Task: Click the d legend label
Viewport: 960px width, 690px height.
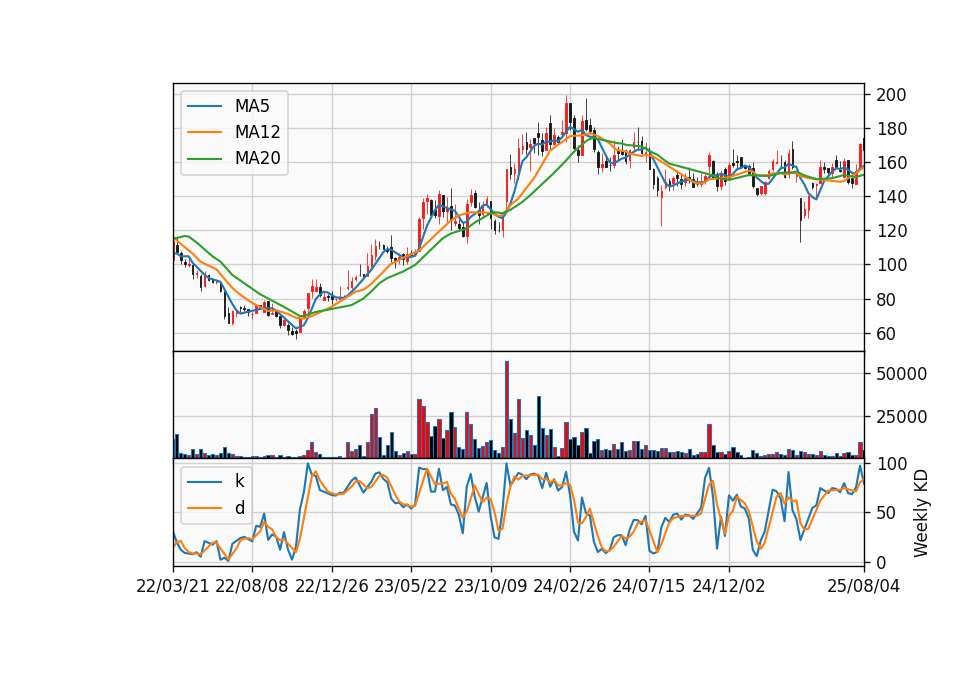Action: click(x=239, y=508)
